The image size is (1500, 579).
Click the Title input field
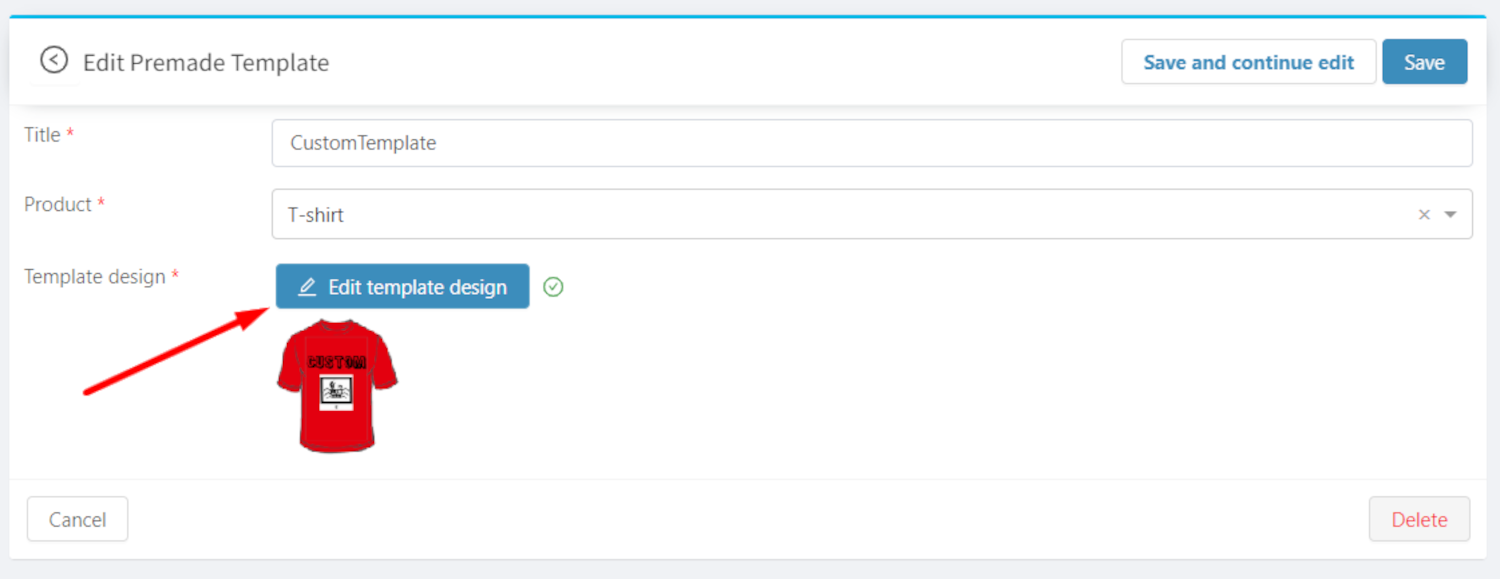click(x=871, y=143)
